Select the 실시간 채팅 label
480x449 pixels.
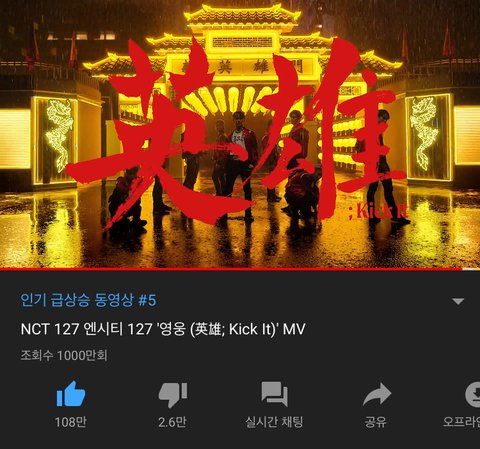click(274, 422)
